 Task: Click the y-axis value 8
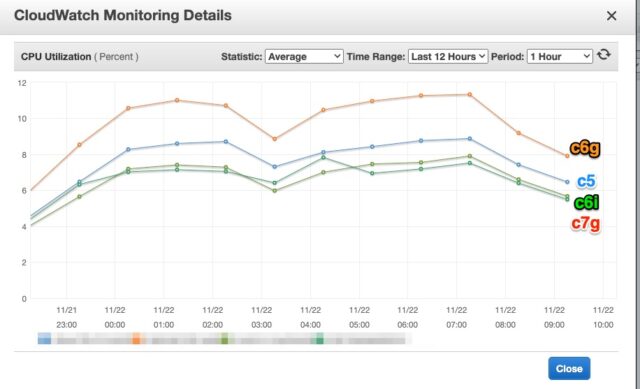(23, 155)
